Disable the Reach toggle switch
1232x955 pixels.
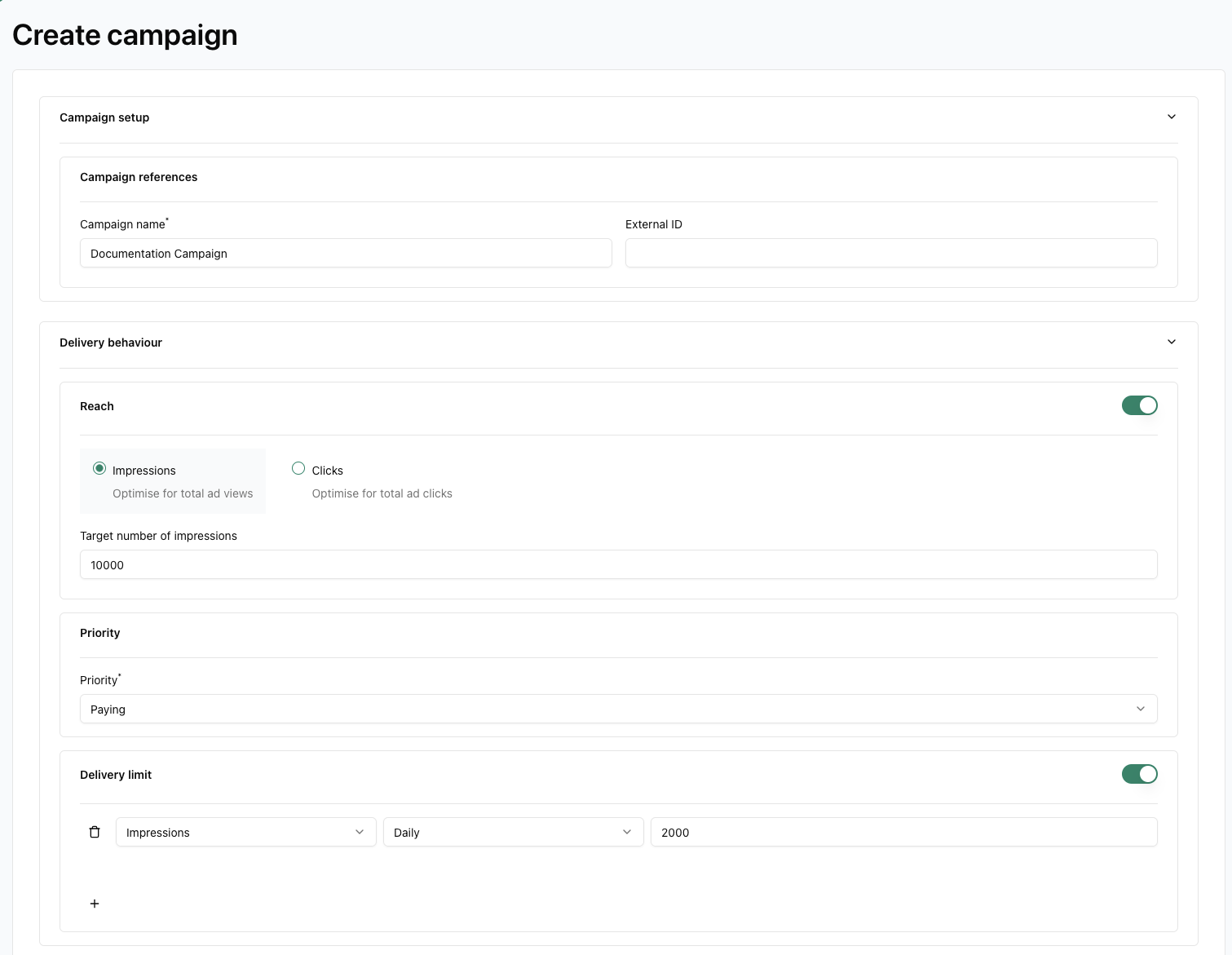pyautogui.click(x=1139, y=405)
